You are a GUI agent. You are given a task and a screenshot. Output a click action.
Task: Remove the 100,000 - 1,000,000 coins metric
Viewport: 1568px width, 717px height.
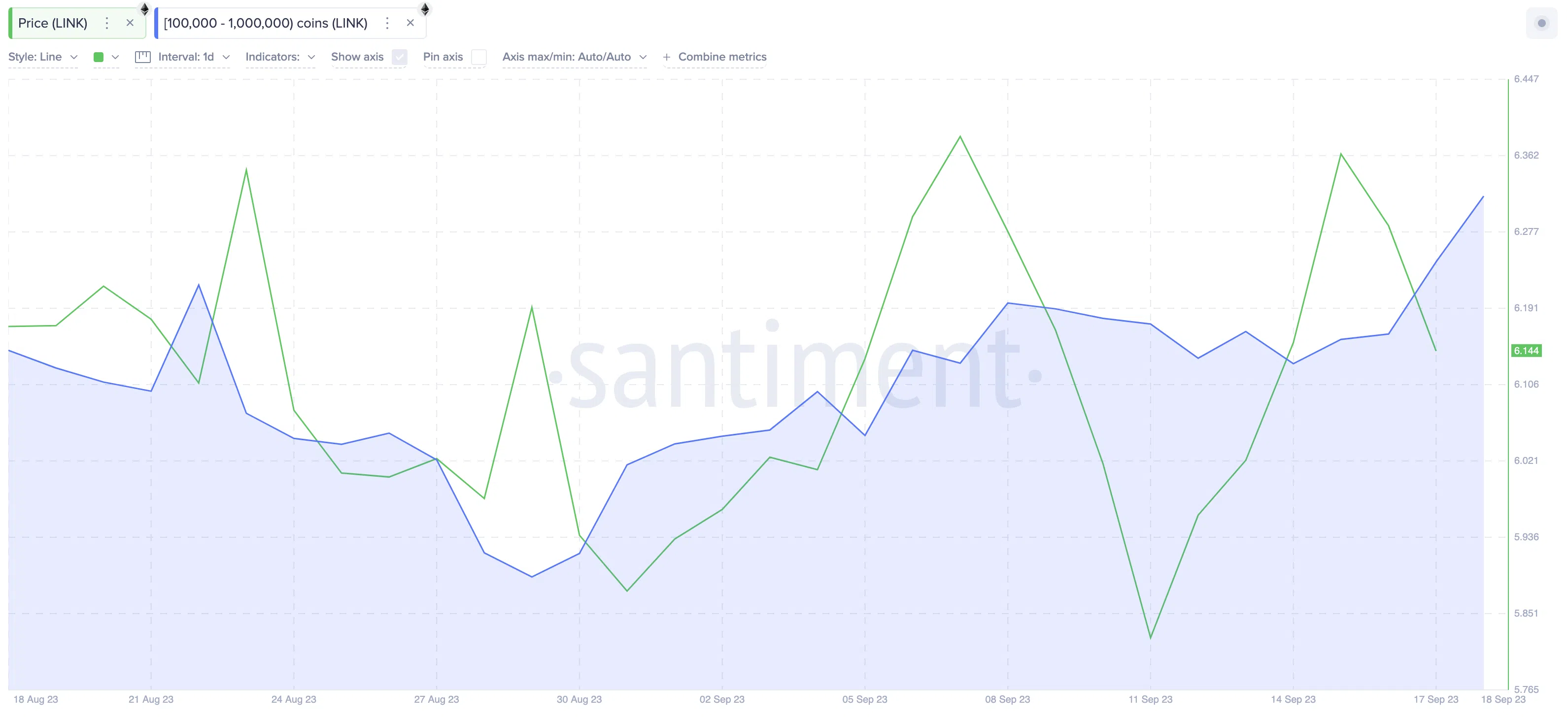410,23
